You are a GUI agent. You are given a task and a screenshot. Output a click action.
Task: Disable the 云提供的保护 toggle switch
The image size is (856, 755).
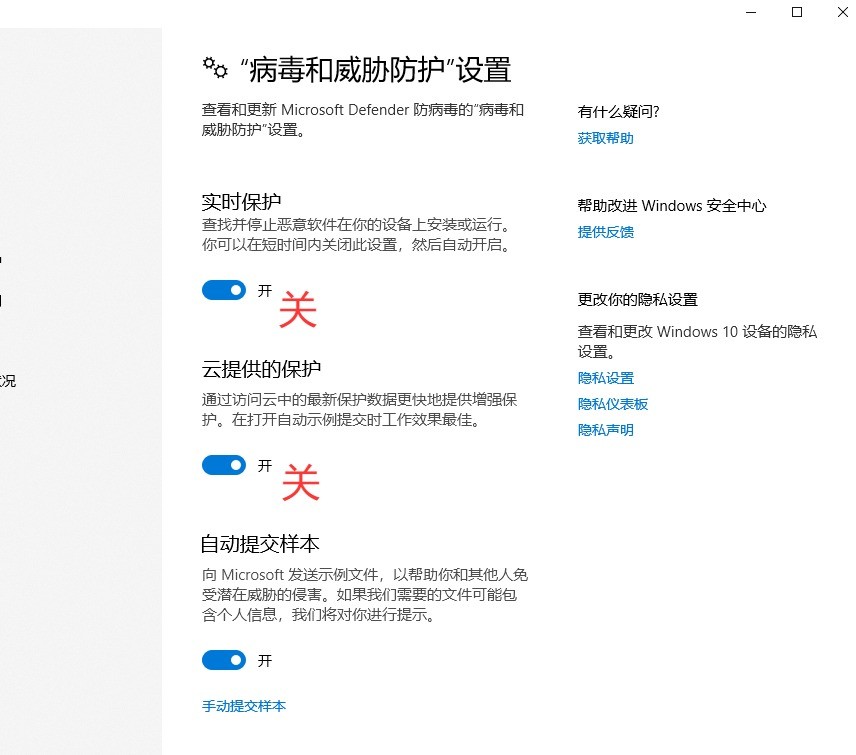point(224,465)
